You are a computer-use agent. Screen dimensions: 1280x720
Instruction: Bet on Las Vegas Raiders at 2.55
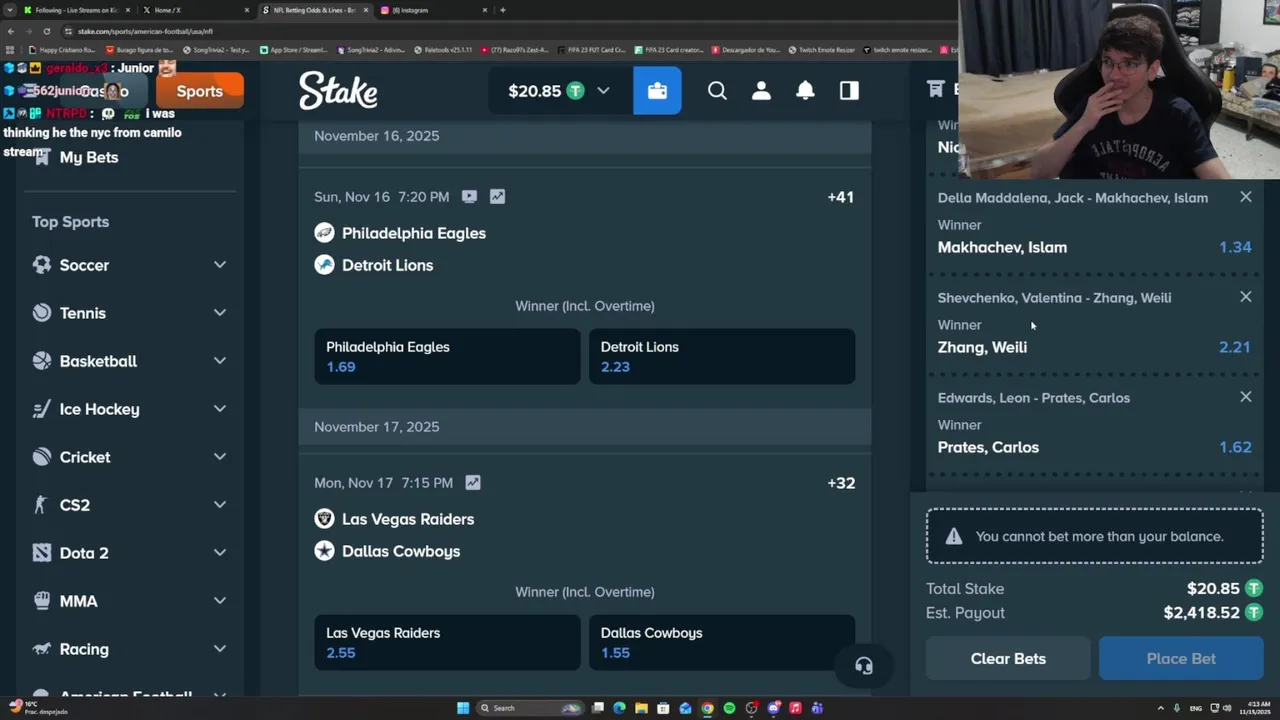[447, 643]
